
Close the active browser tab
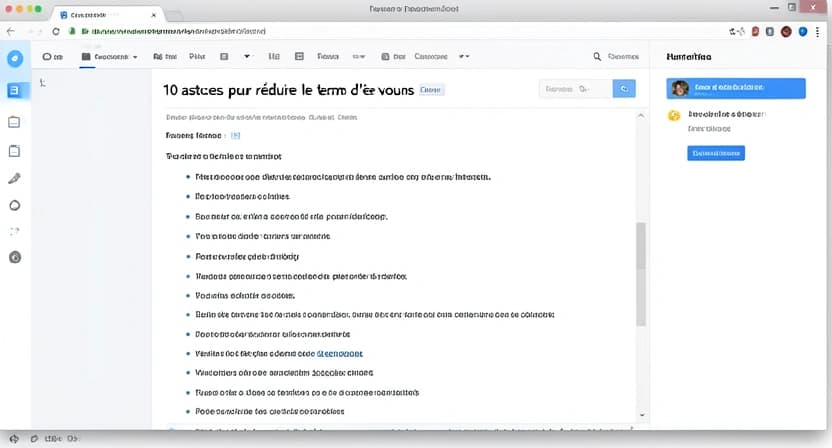[154, 15]
